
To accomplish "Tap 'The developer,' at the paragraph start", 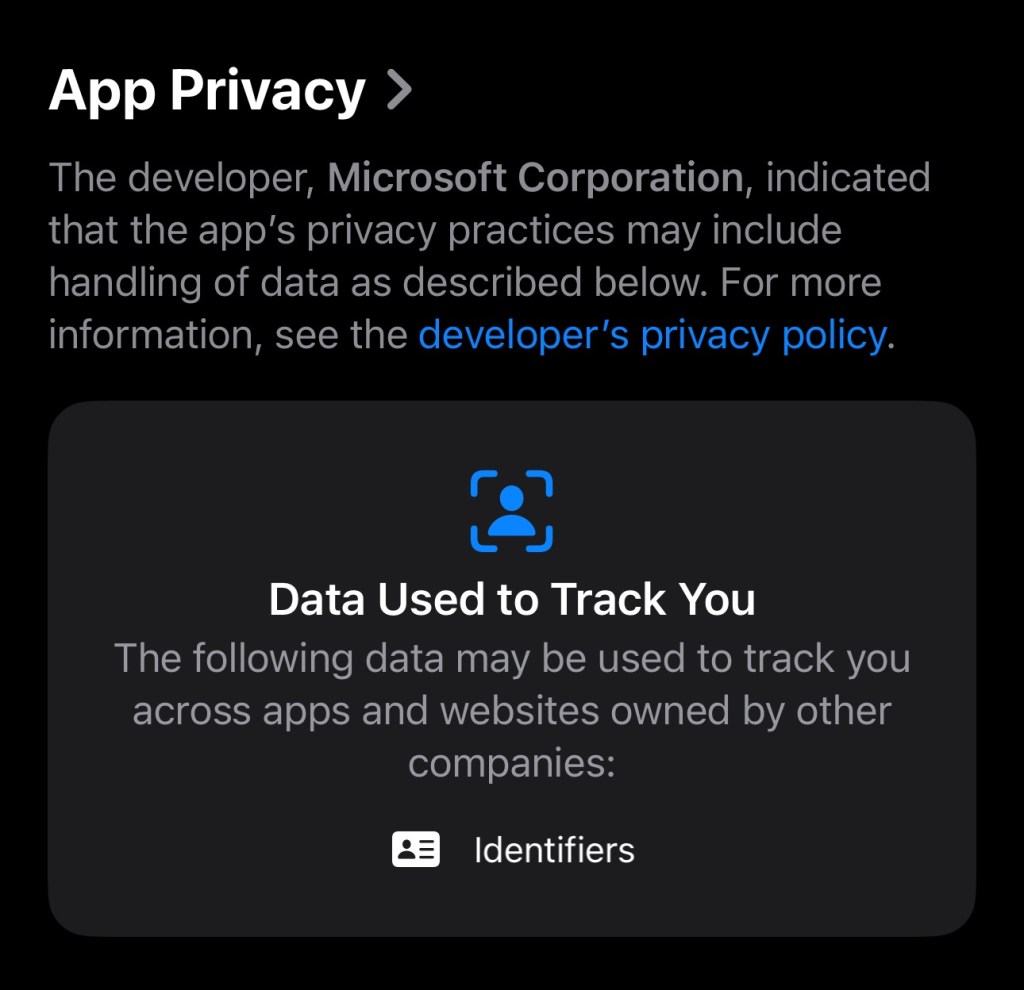I will pos(184,178).
